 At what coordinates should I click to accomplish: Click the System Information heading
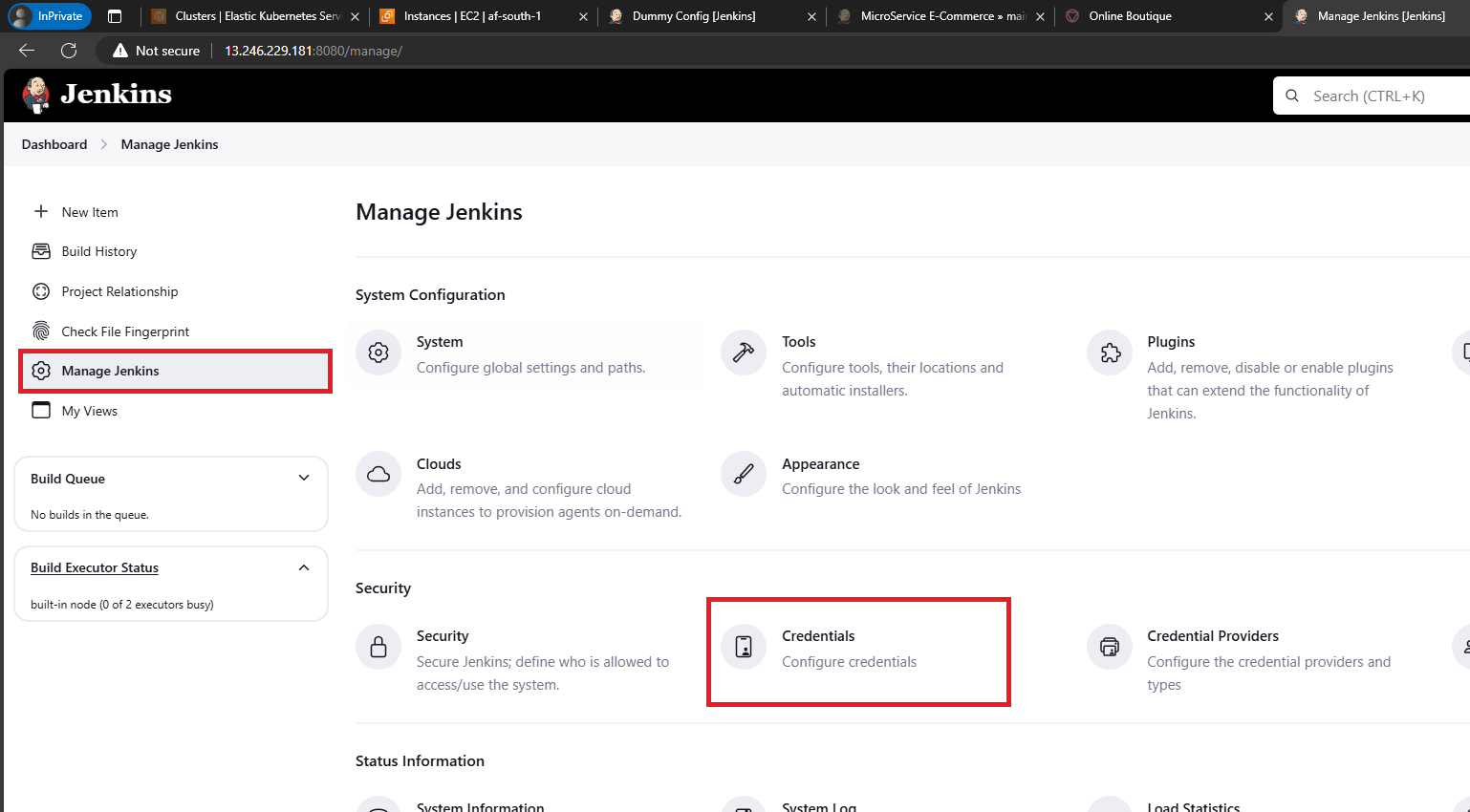pos(481,807)
